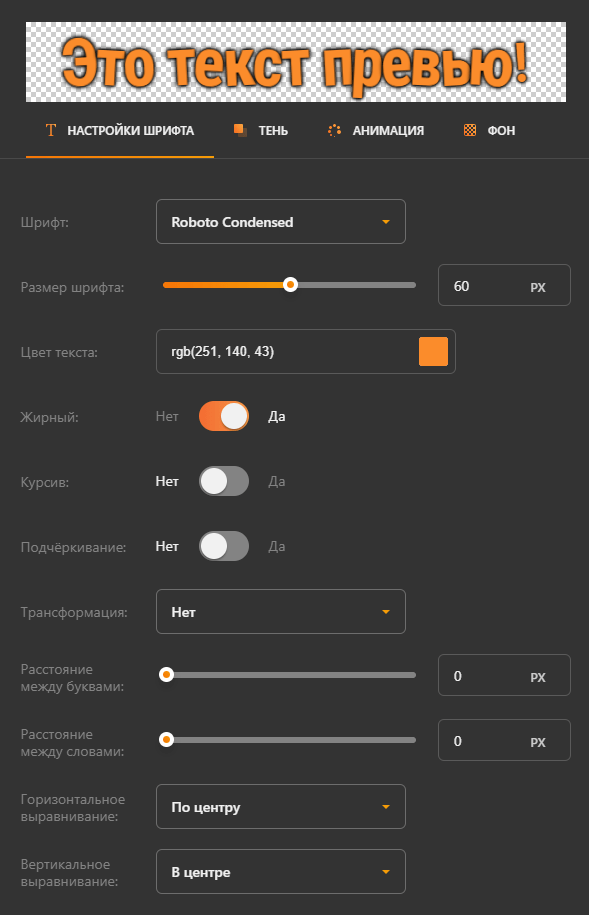Click the background tab's checkerboard icon
Image resolution: width=589 pixels, height=915 pixels.
click(470, 130)
